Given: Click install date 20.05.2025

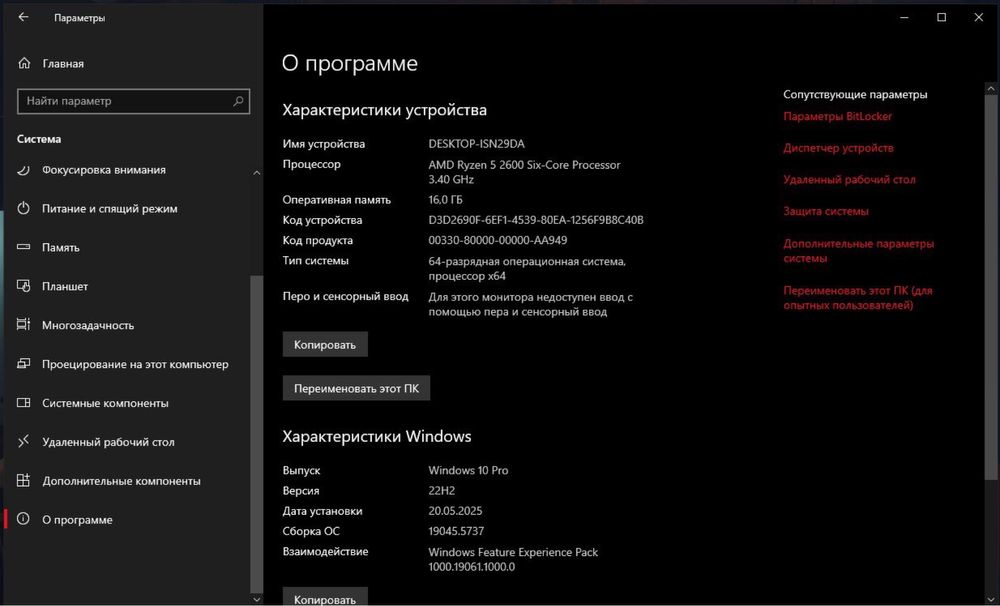Looking at the screenshot, I should click(x=455, y=511).
